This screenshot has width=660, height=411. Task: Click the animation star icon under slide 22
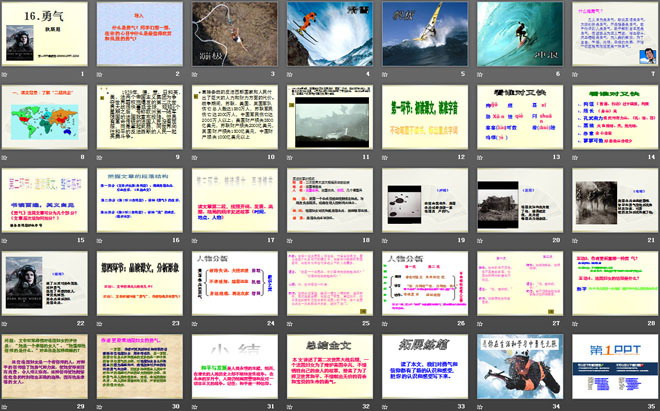pos(4,324)
